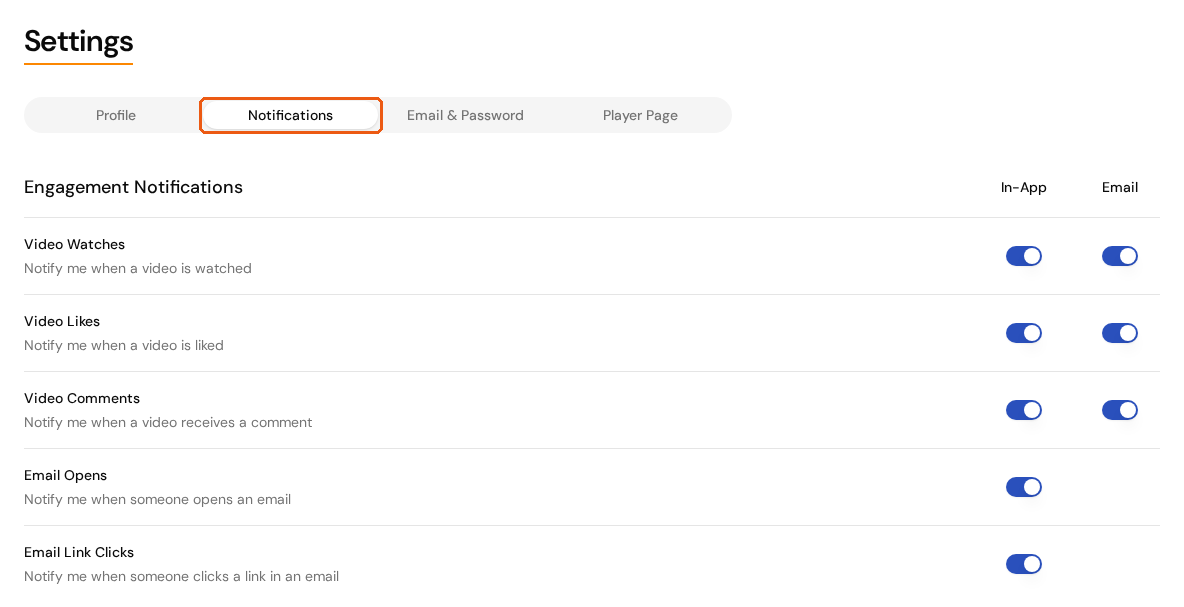Screen dimensions: 1184x607
Task: Open the Profile settings tab
Action: pos(116,116)
